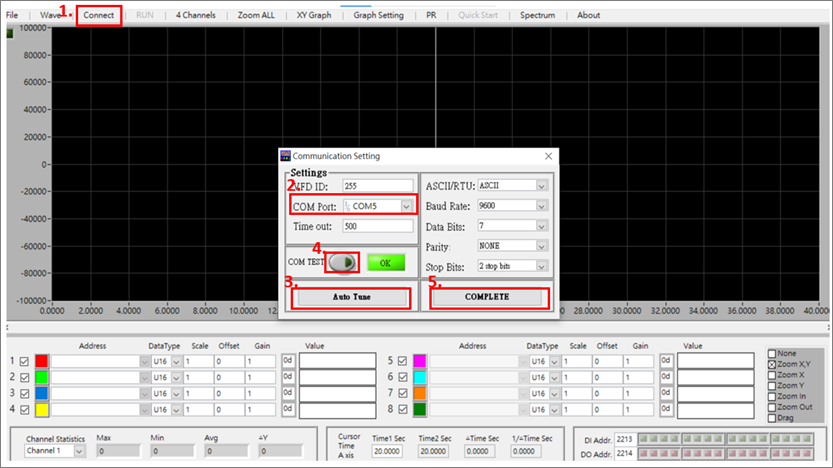Click the 0d format icon for channel 1
Screen dimensions: 833x468
click(x=288, y=361)
